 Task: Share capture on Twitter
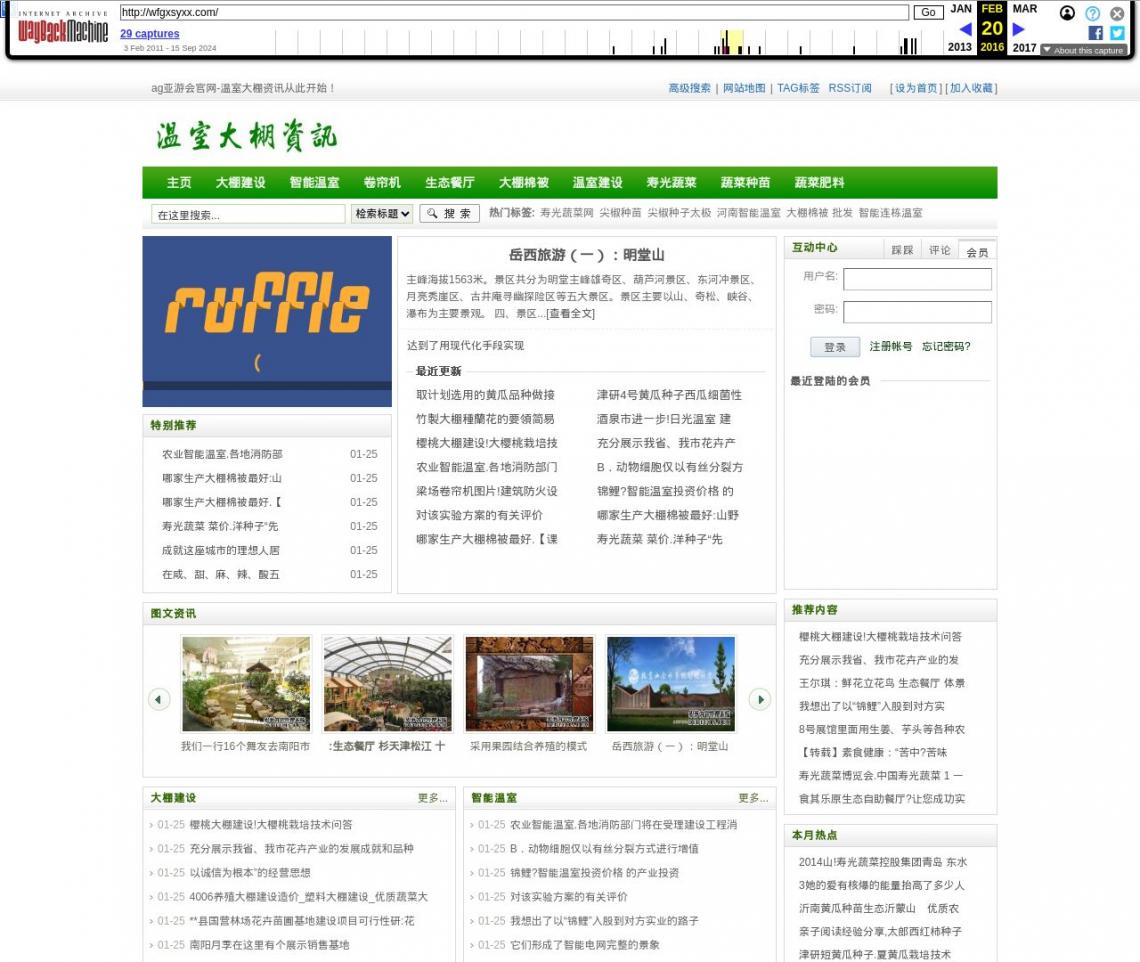point(1117,33)
